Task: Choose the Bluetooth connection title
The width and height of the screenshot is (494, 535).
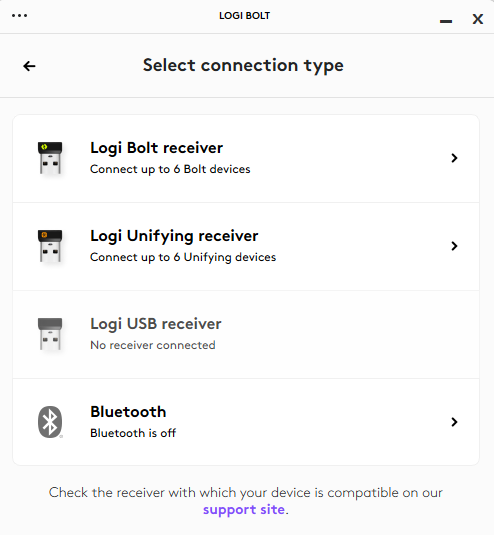Action: tap(128, 412)
